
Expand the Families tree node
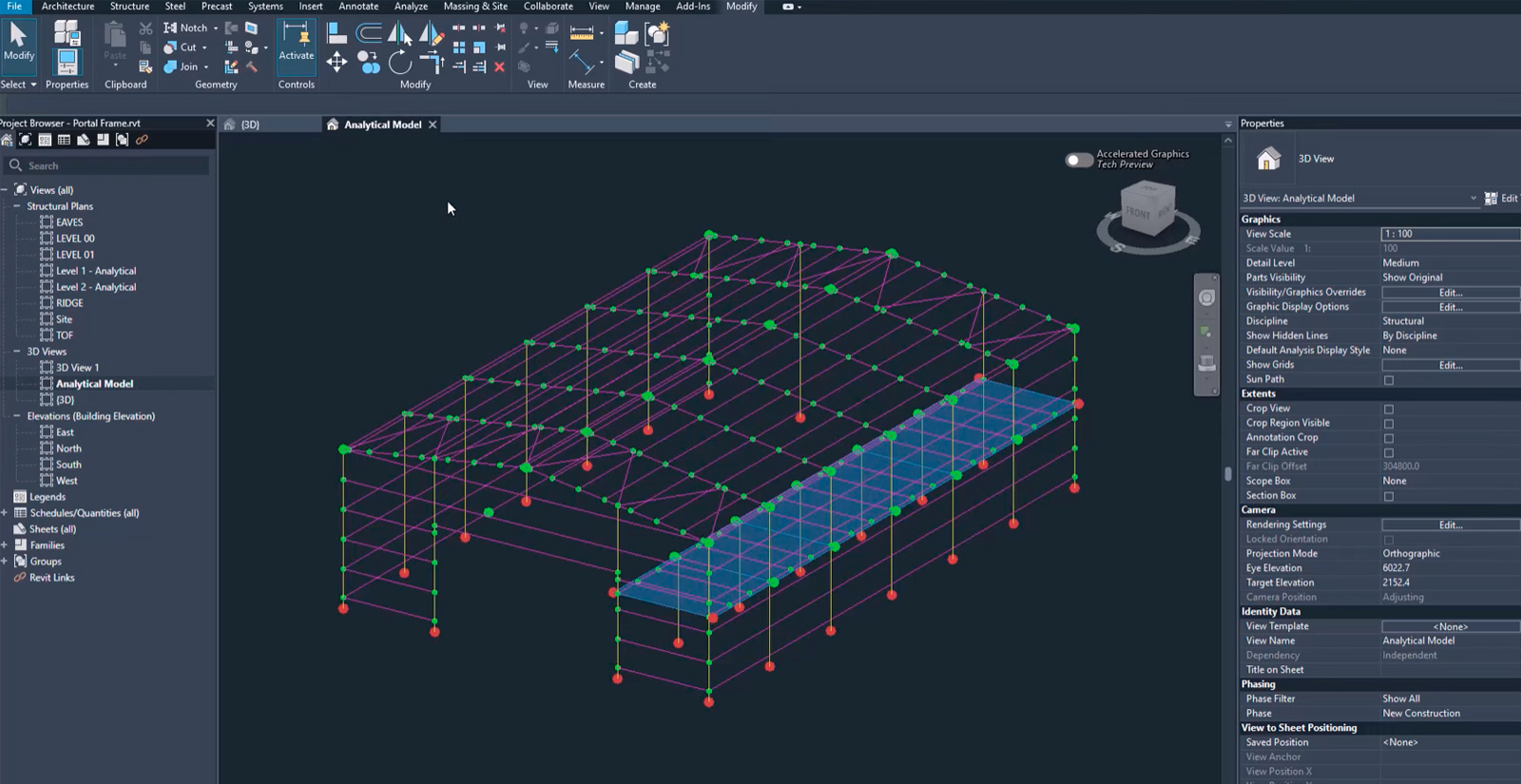click(x=5, y=545)
